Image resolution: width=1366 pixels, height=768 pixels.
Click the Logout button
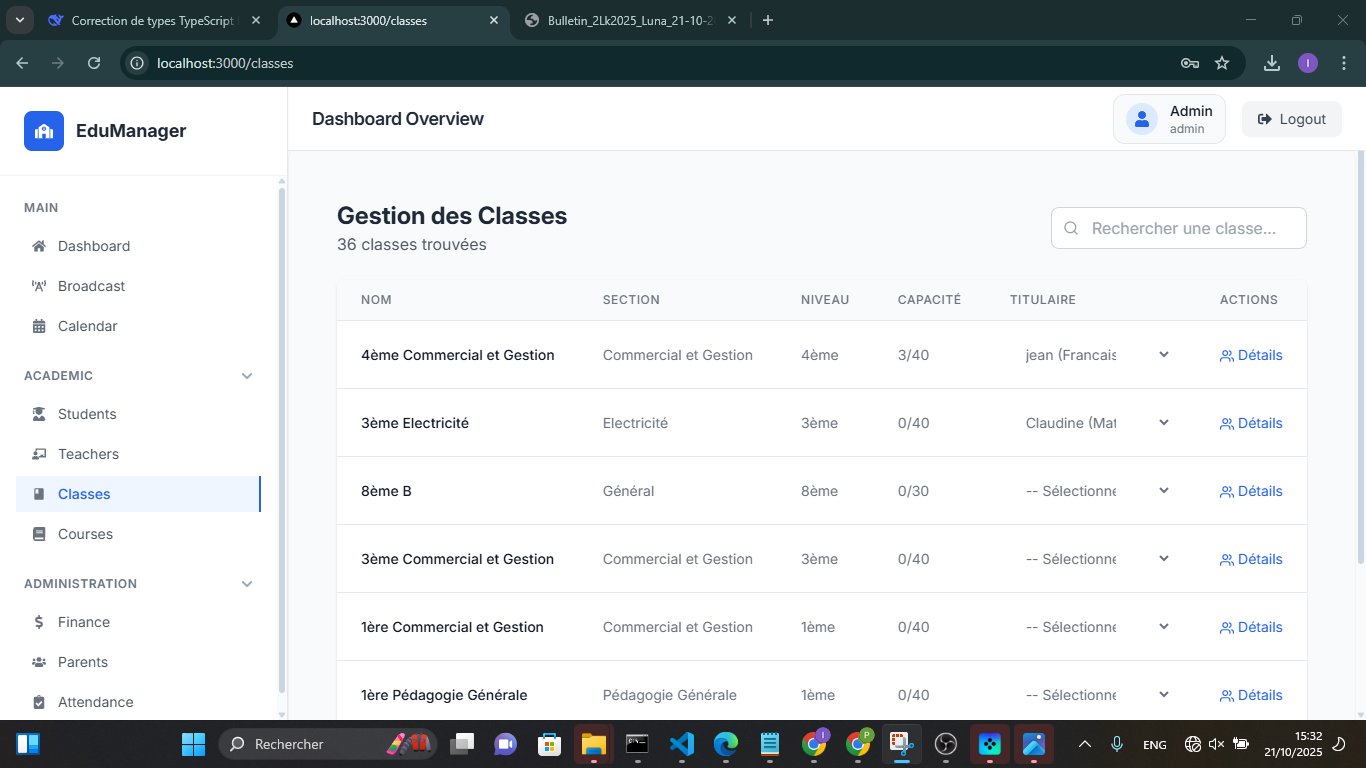pyautogui.click(x=1291, y=119)
